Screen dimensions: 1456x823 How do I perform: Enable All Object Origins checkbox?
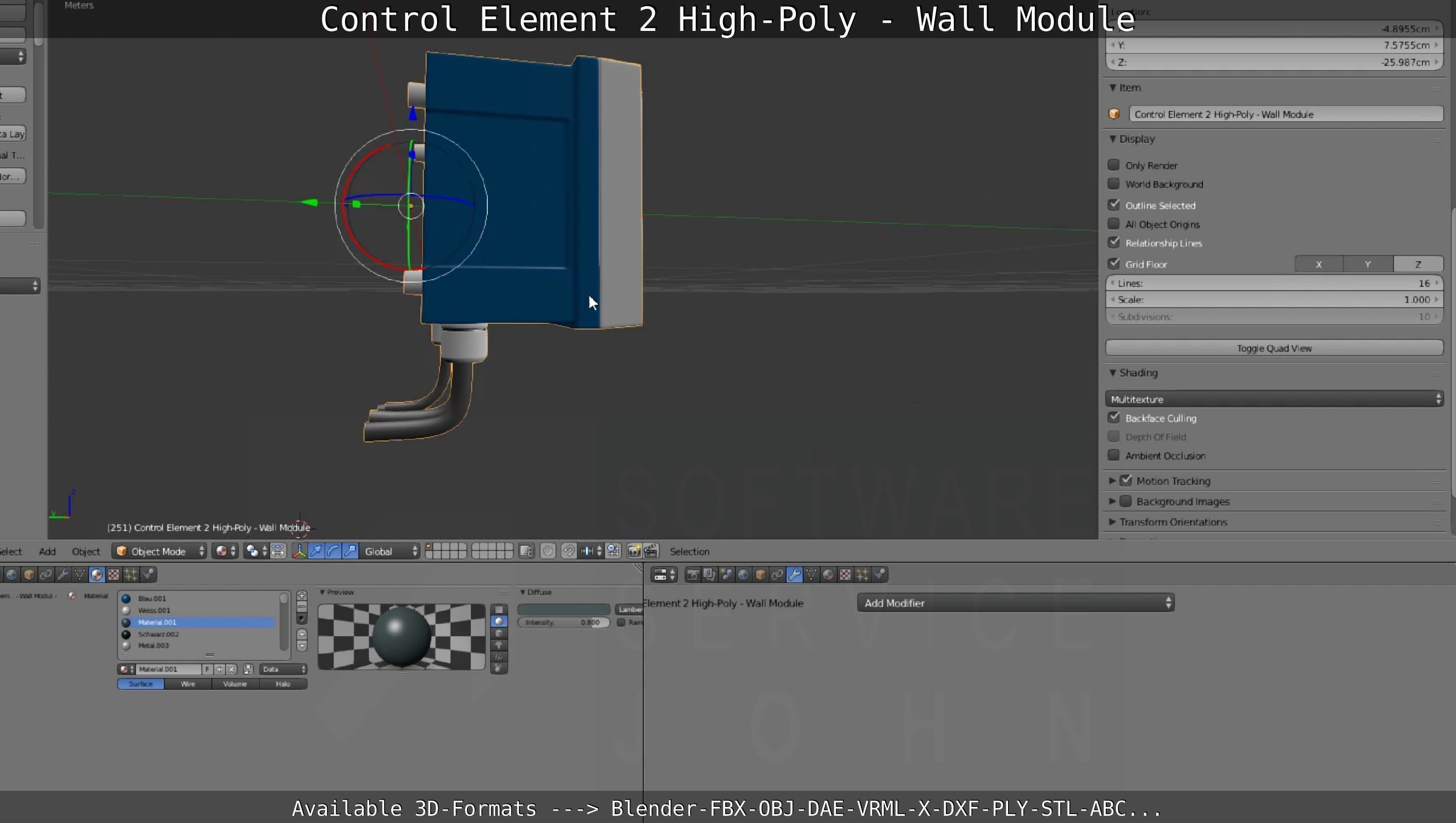(x=1113, y=224)
